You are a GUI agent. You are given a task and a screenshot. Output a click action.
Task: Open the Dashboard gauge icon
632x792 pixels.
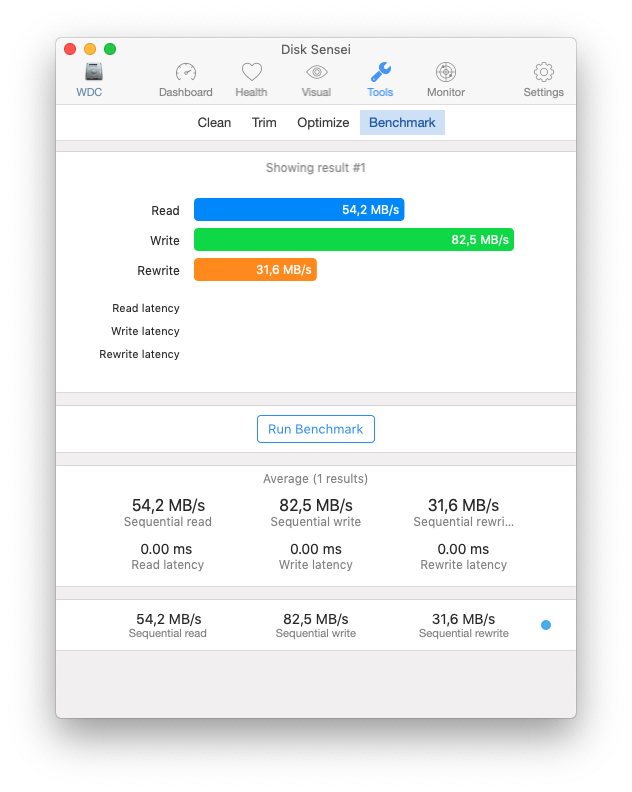click(186, 72)
